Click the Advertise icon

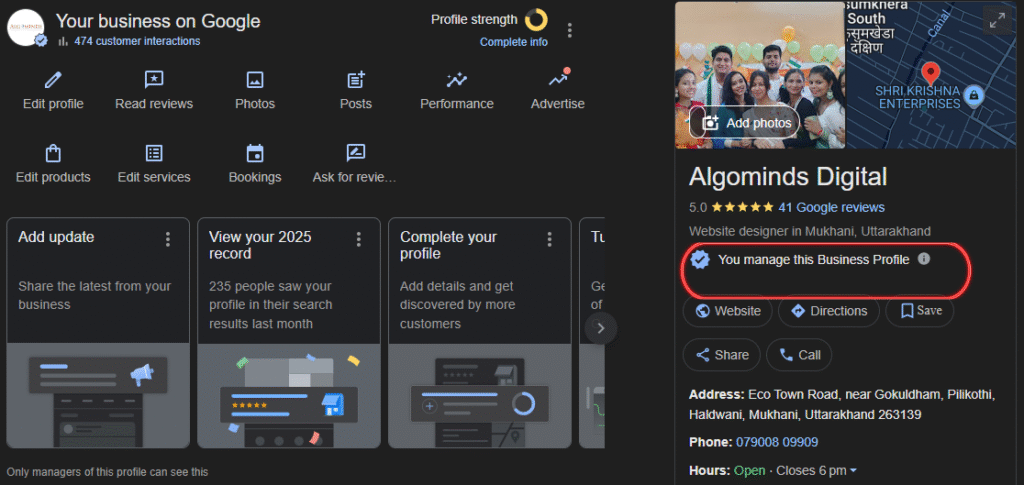(x=558, y=80)
